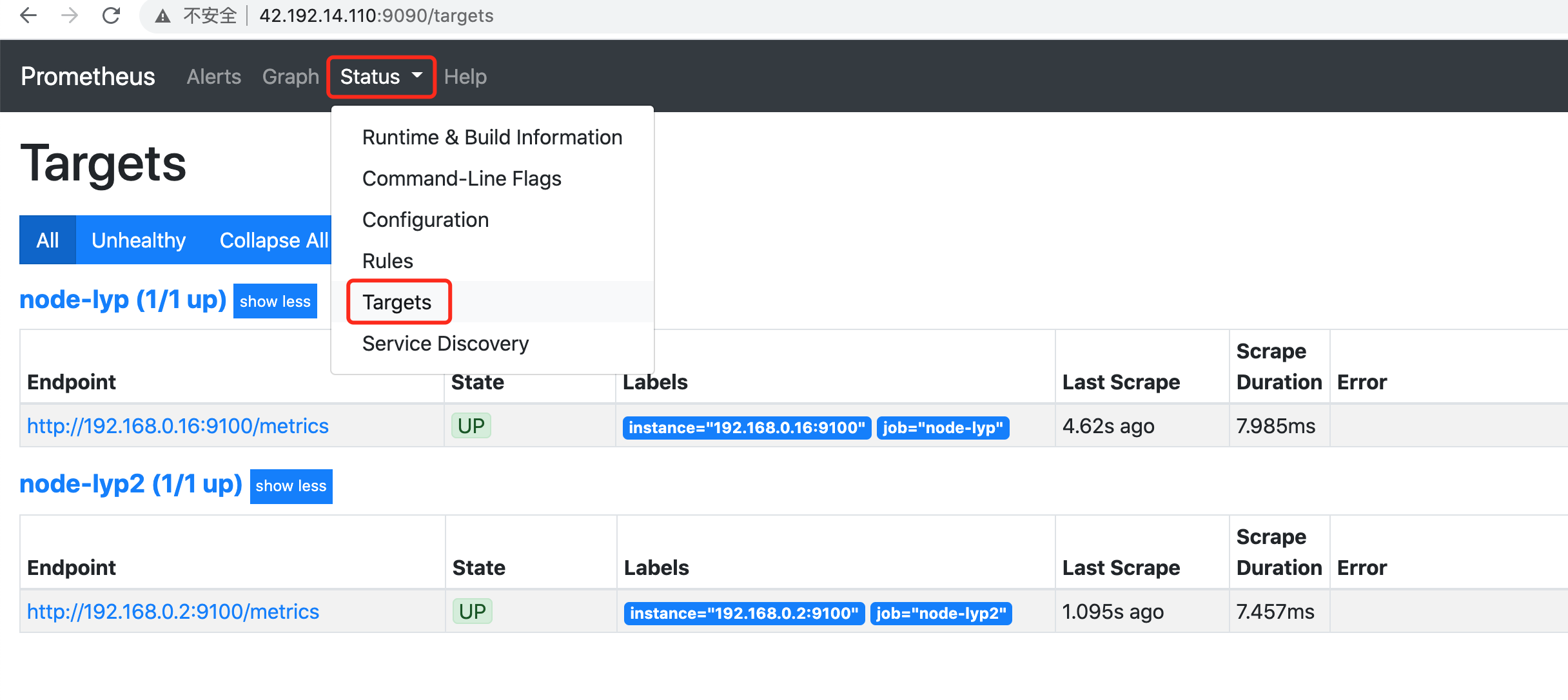Click the 4.62s ago last scrape value
This screenshot has height=700, width=1568.
(x=1108, y=426)
